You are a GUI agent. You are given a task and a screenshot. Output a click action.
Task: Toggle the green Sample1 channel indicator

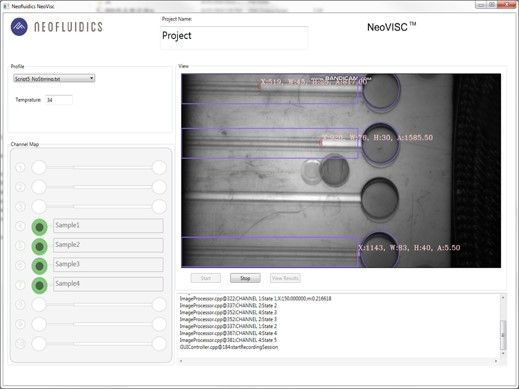tap(39, 227)
